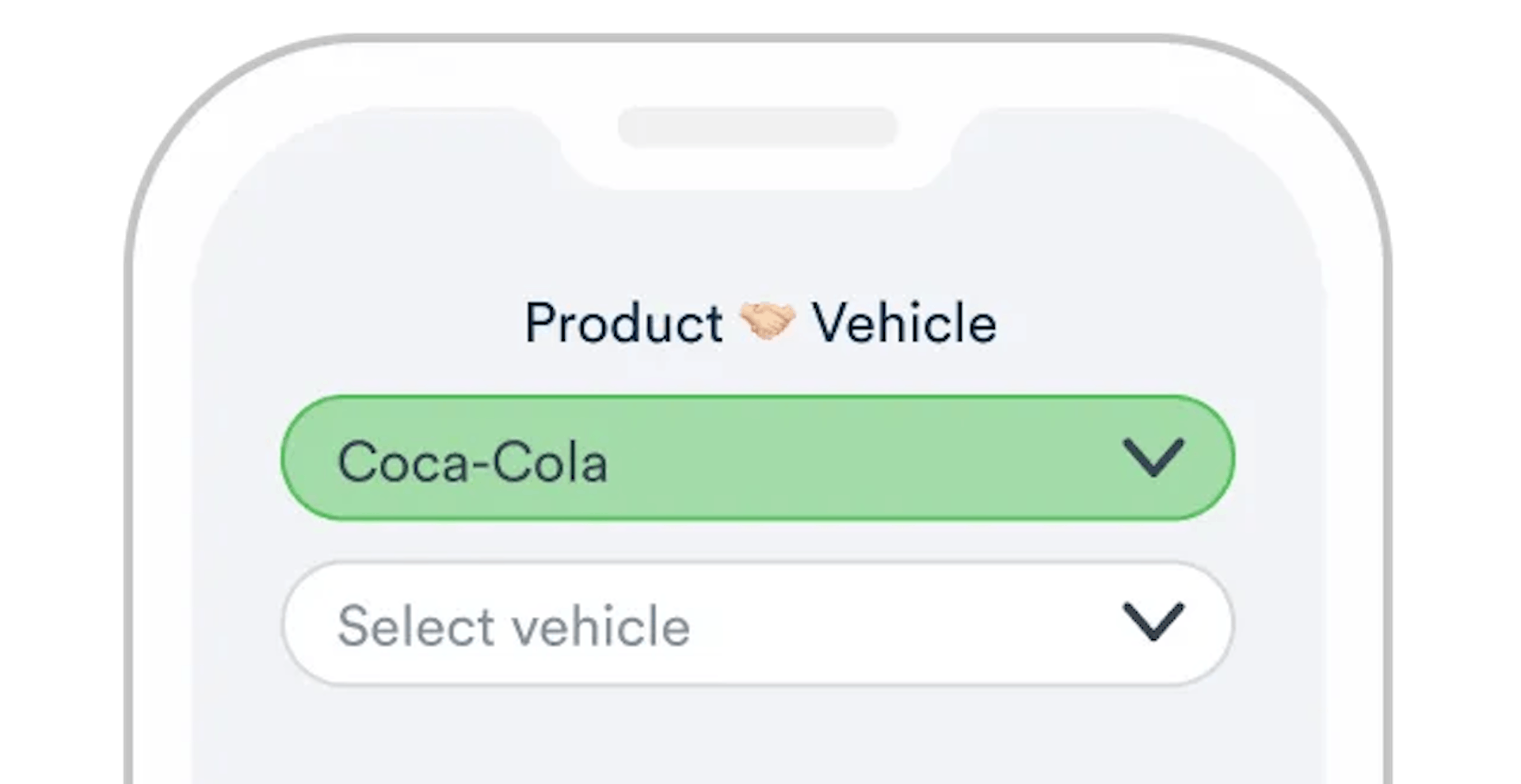
Task: Click the down chevron on Coca-Cola field
Action: [1153, 458]
